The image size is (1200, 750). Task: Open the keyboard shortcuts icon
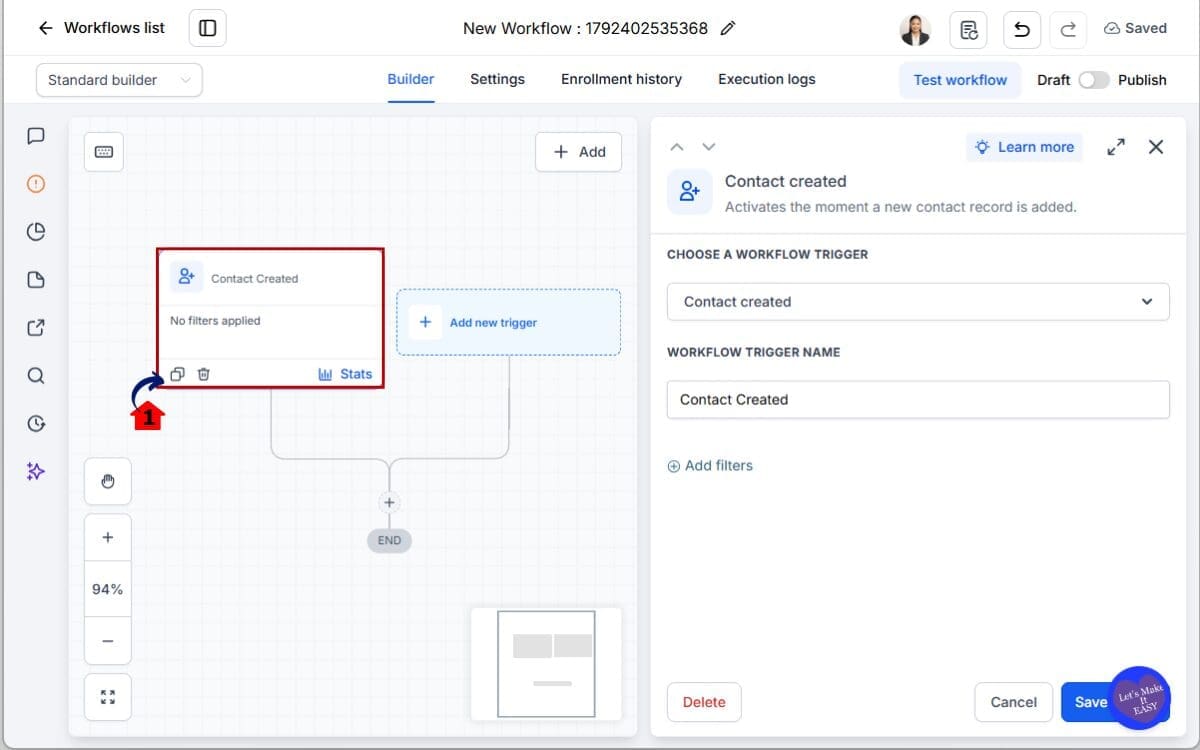104,152
